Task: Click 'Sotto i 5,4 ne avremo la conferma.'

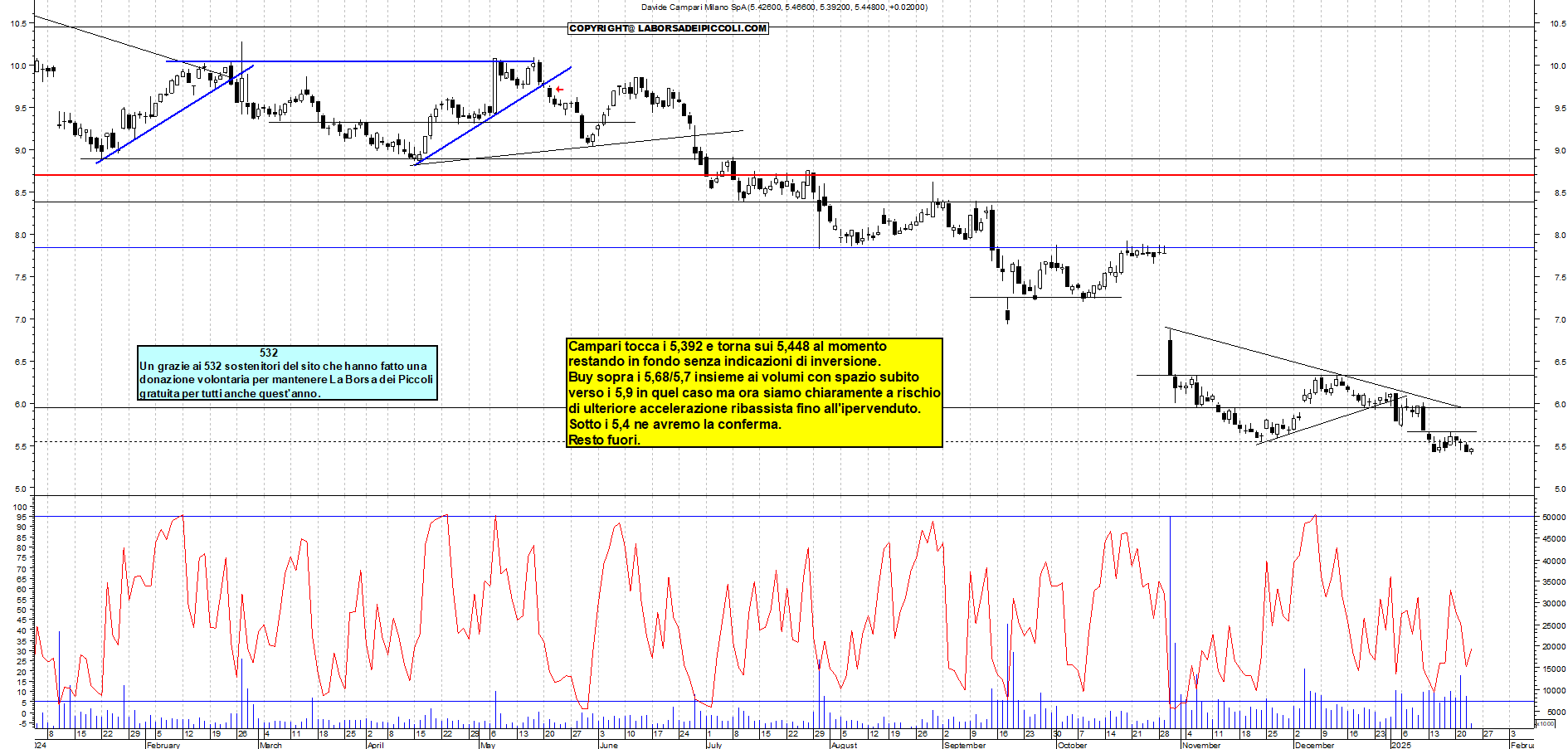Action: click(675, 425)
